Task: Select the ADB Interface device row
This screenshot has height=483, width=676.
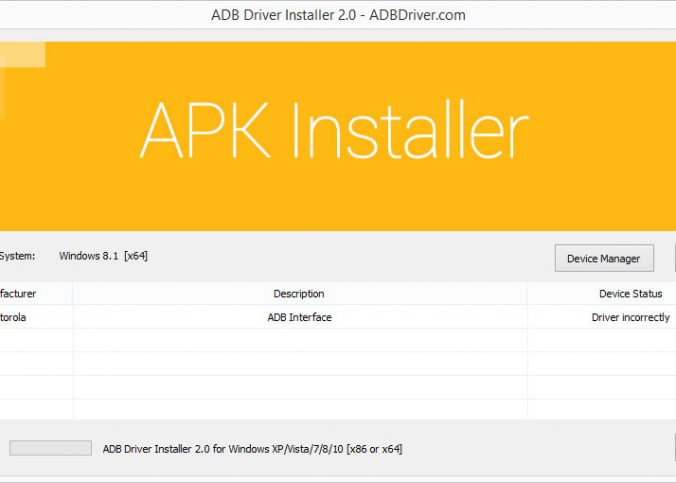Action: pos(299,317)
